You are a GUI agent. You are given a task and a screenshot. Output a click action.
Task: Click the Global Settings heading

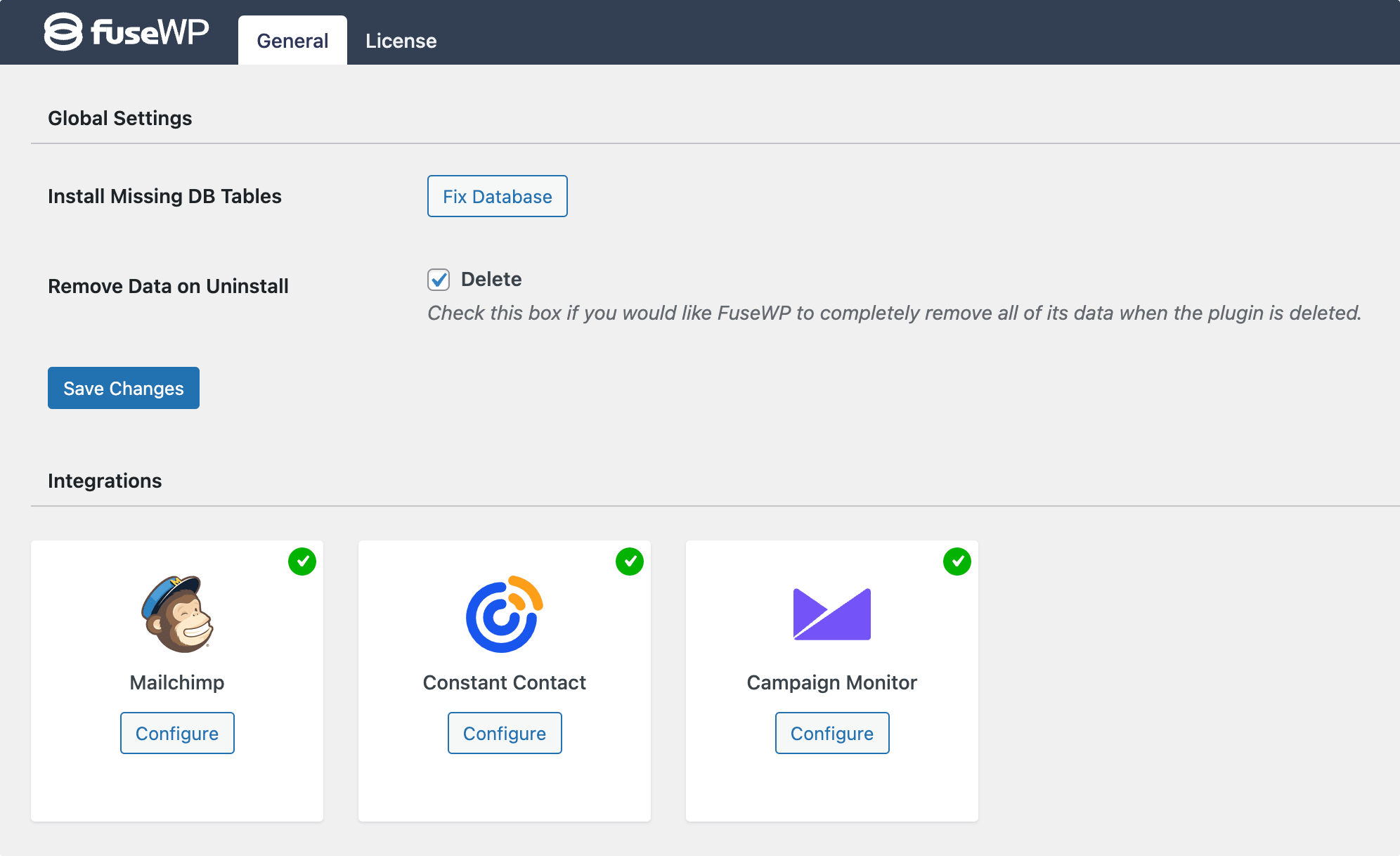(x=120, y=118)
